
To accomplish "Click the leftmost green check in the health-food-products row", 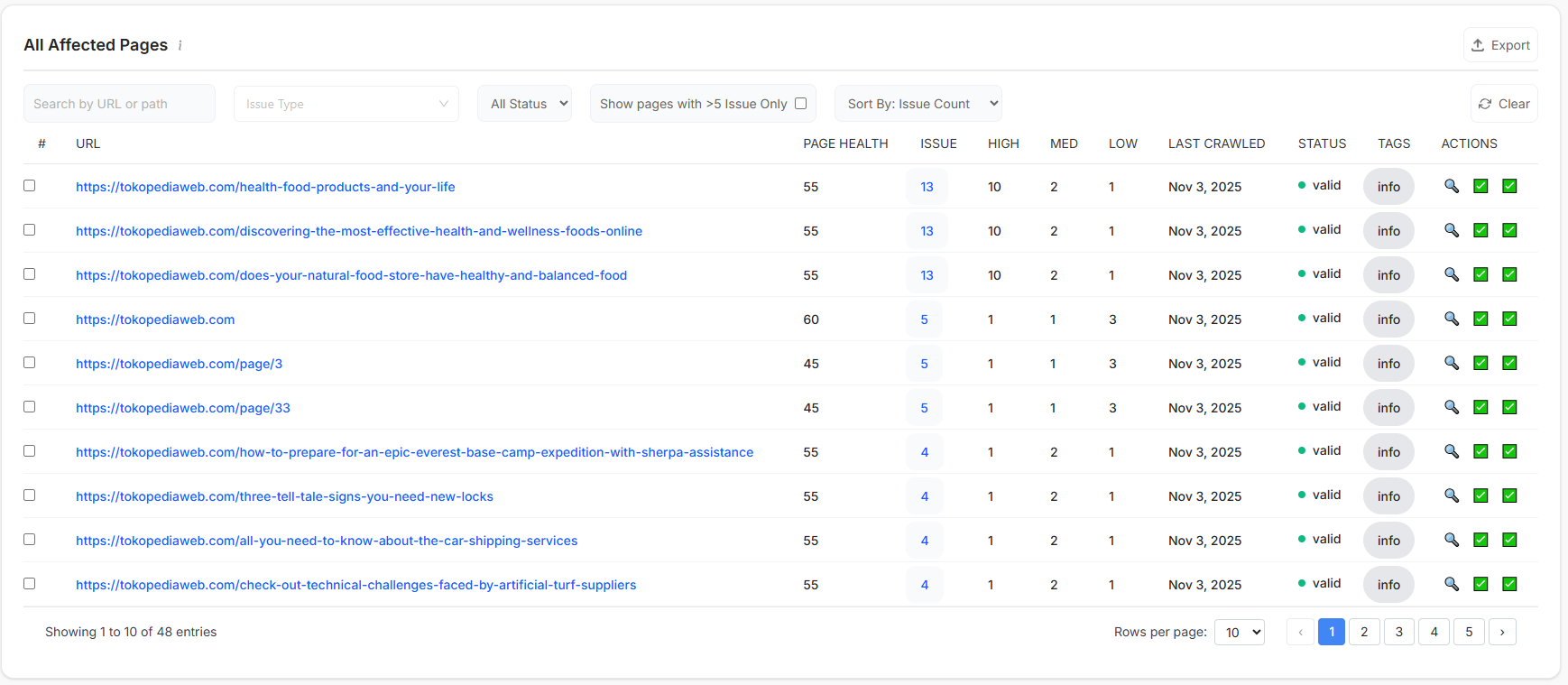I will click(x=1480, y=186).
